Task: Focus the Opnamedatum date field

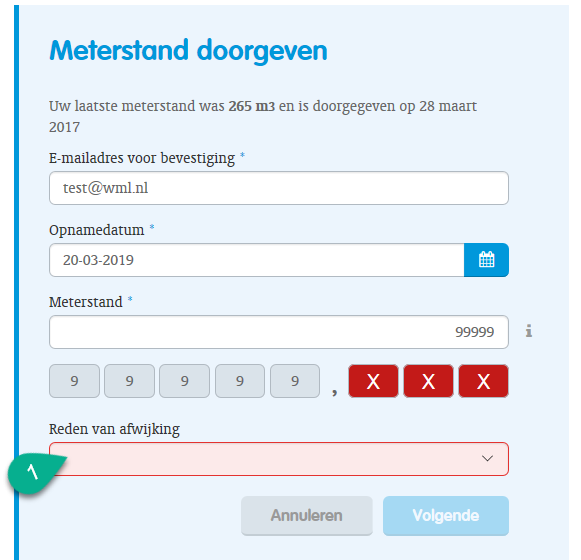Action: (x=257, y=260)
